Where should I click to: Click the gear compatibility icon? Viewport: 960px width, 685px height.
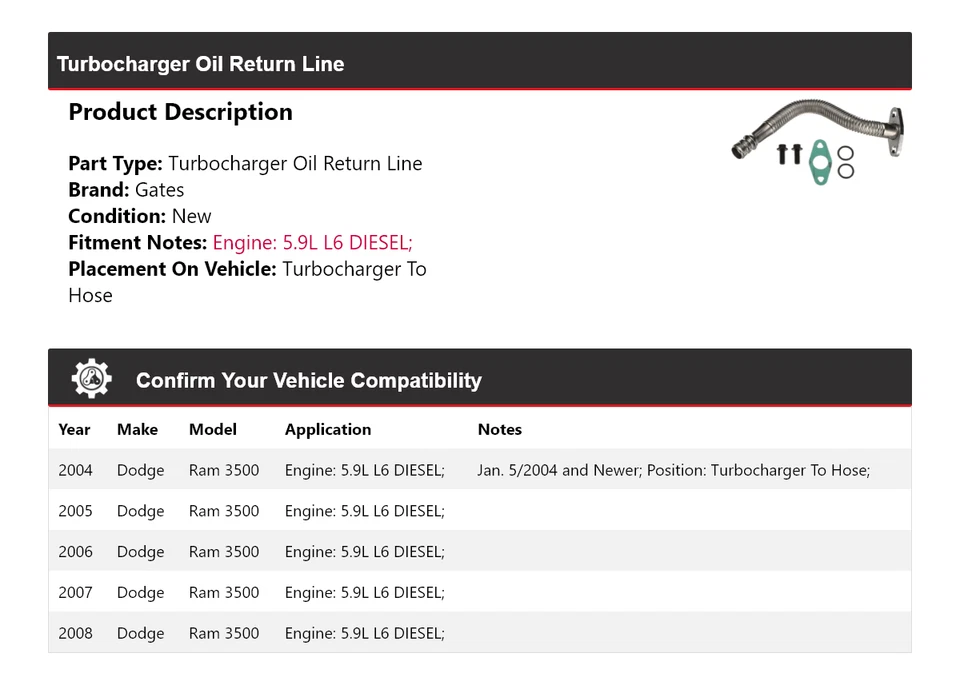click(x=91, y=379)
